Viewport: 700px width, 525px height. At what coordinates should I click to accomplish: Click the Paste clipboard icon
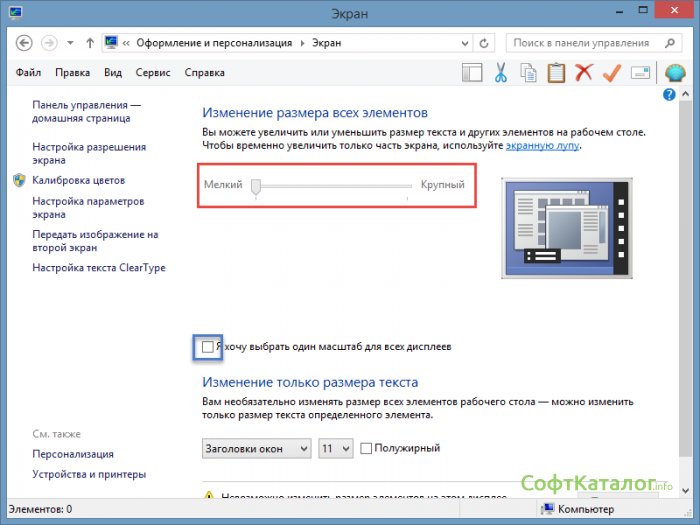click(556, 73)
